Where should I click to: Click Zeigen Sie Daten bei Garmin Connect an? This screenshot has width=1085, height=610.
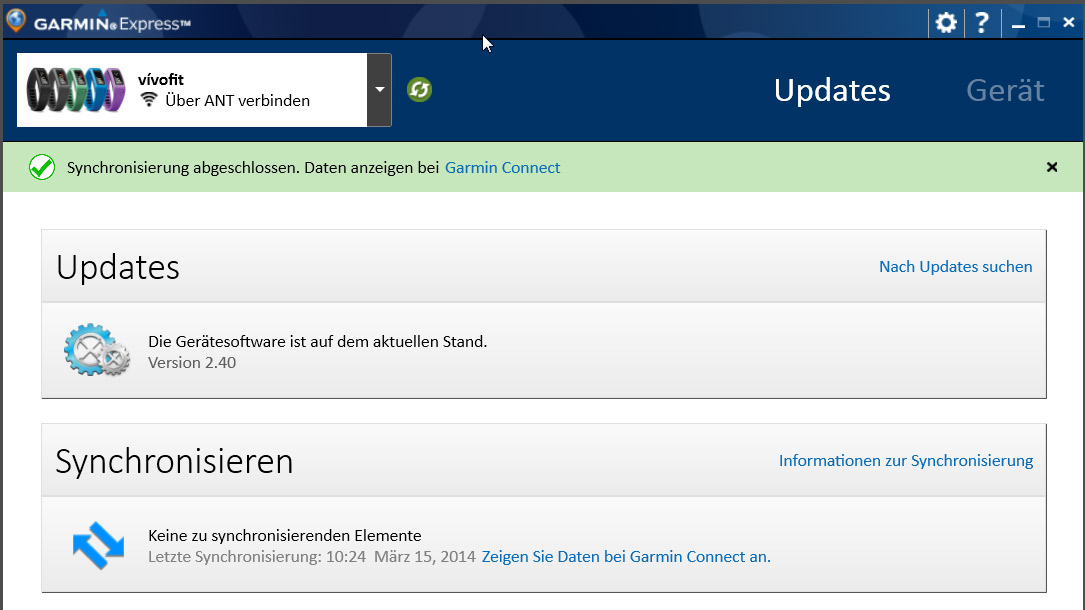point(626,557)
